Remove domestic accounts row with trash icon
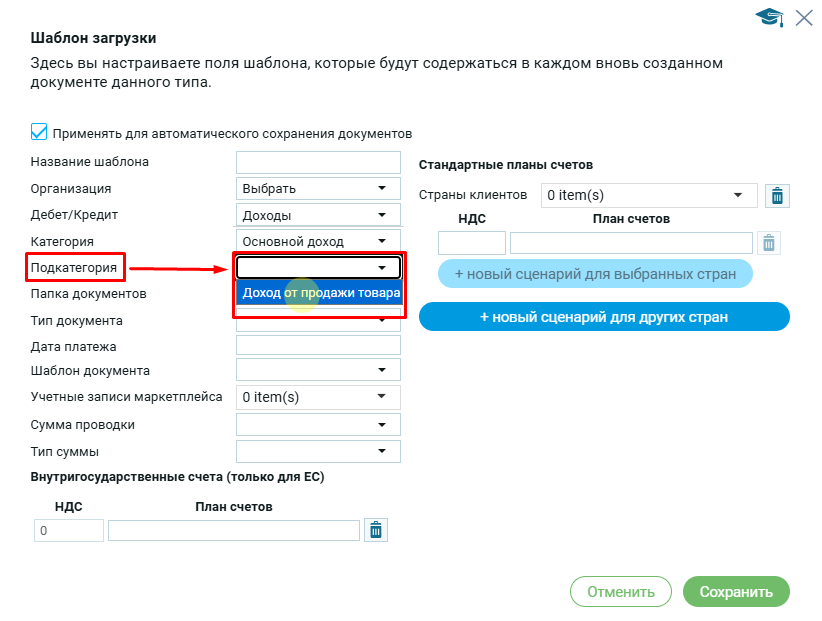 [x=376, y=530]
